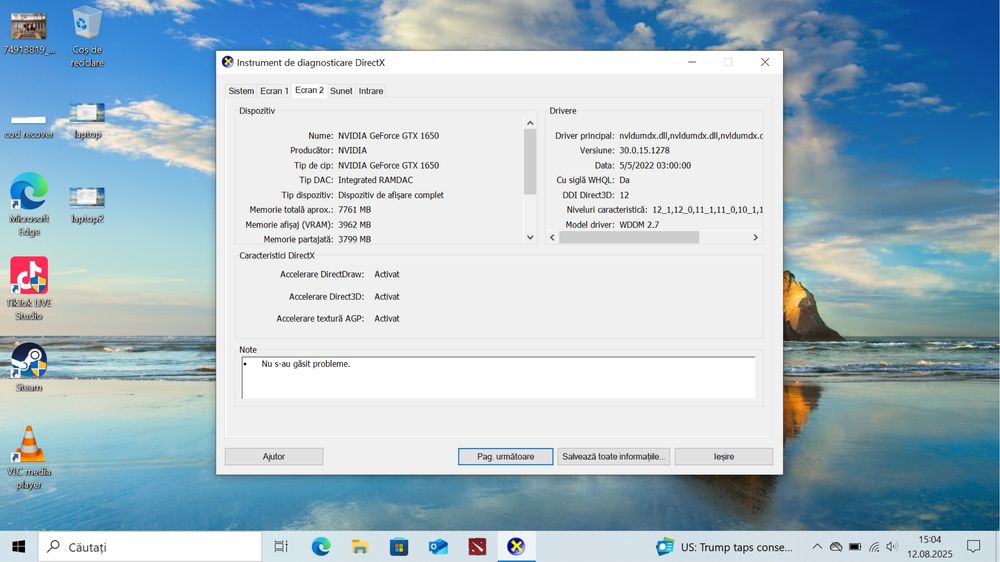Click the VRAM value 3962 MB

coord(355,225)
